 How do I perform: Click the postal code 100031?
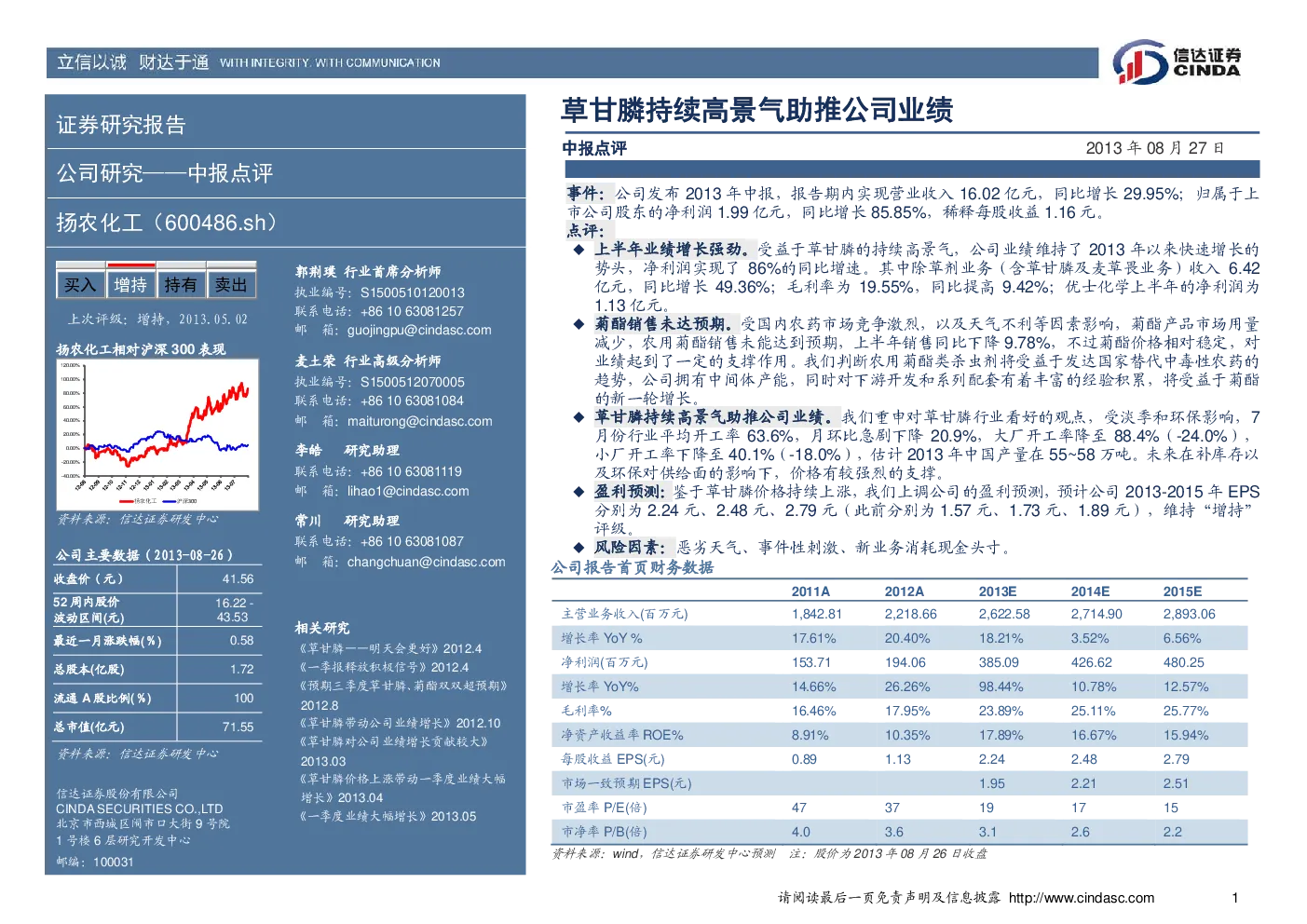pos(114,863)
